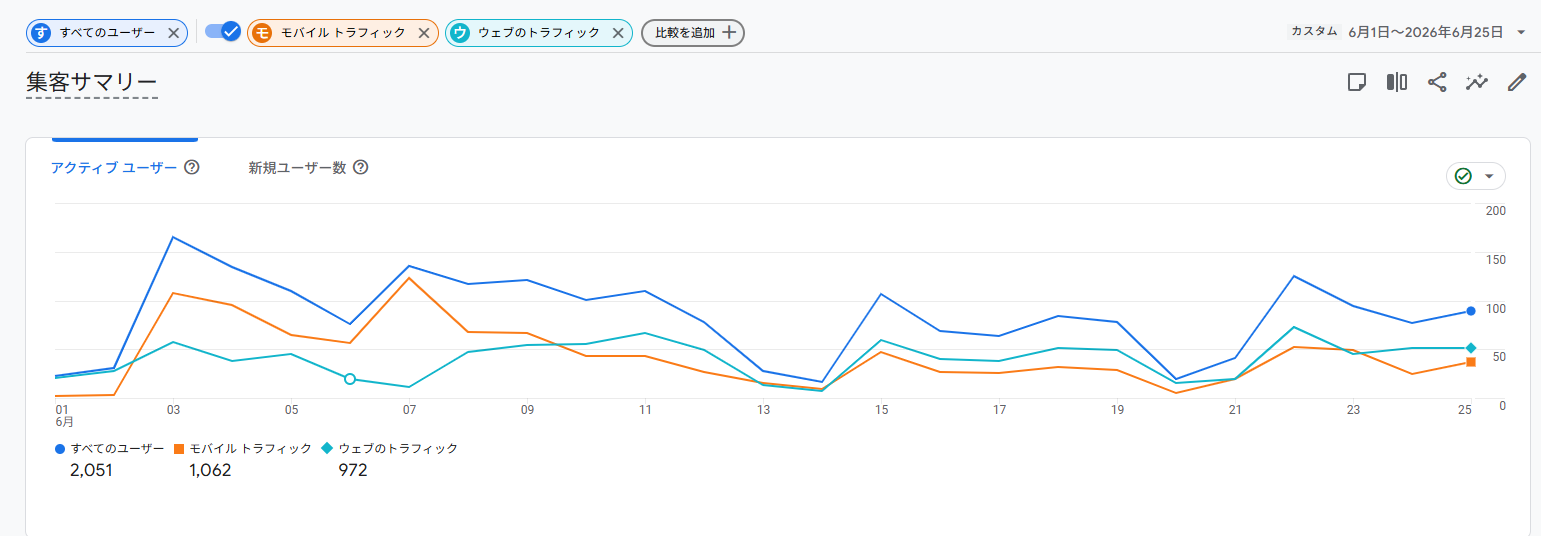This screenshot has height=536, width=1541.
Task: Click the 6月1日〜2026年6月25日 date text
Action: 1425,32
